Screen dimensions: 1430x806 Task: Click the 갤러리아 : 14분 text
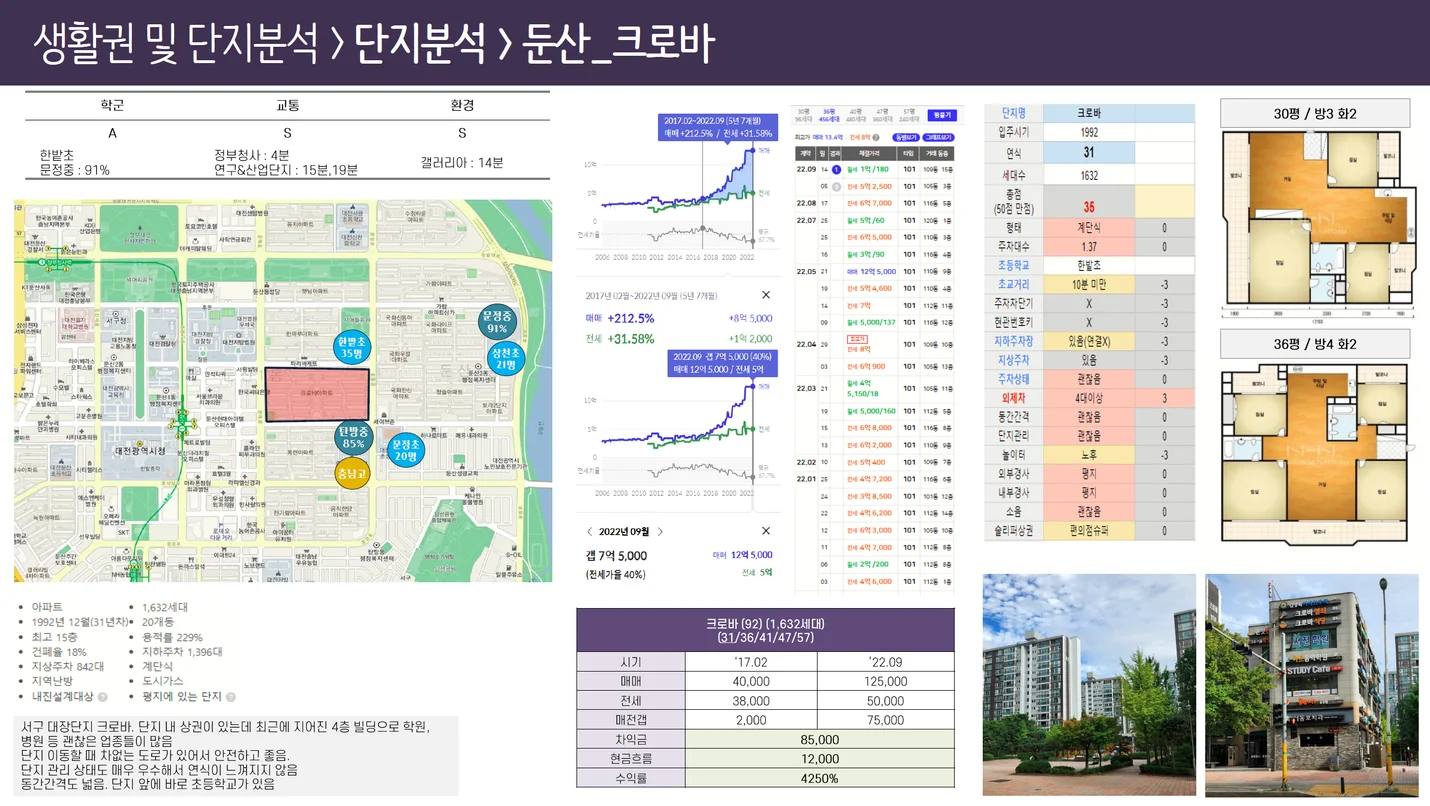[x=462, y=162]
